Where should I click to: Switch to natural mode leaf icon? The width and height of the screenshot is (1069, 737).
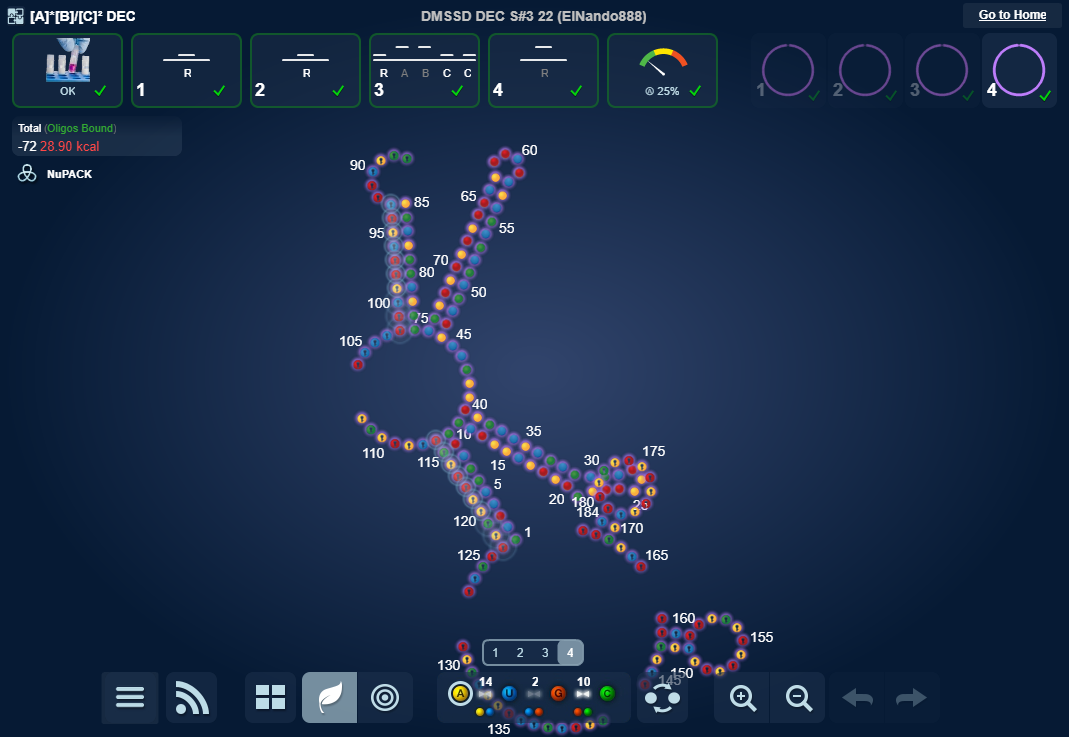pyautogui.click(x=330, y=697)
